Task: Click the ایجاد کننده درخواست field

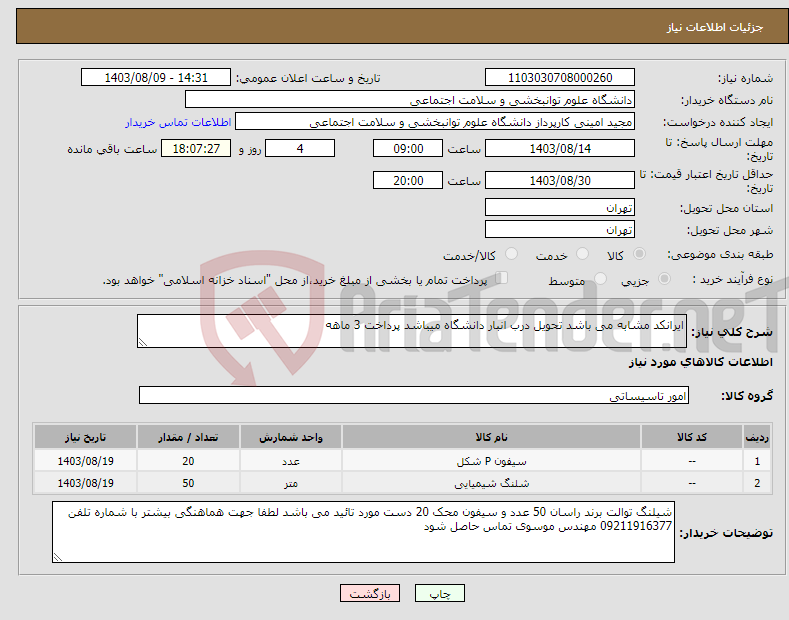Action: (x=435, y=122)
